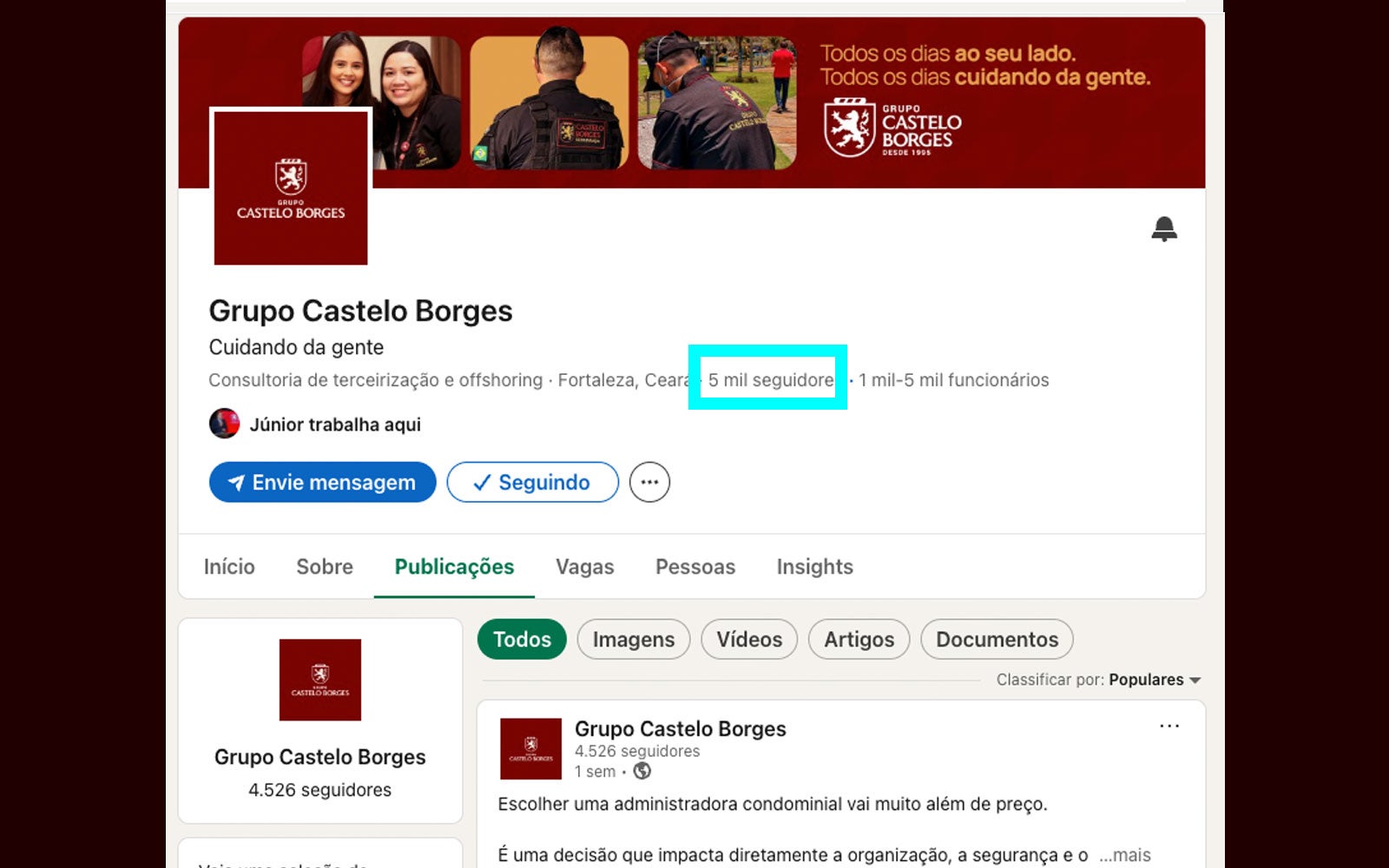Select the Publicações tab

click(x=454, y=567)
